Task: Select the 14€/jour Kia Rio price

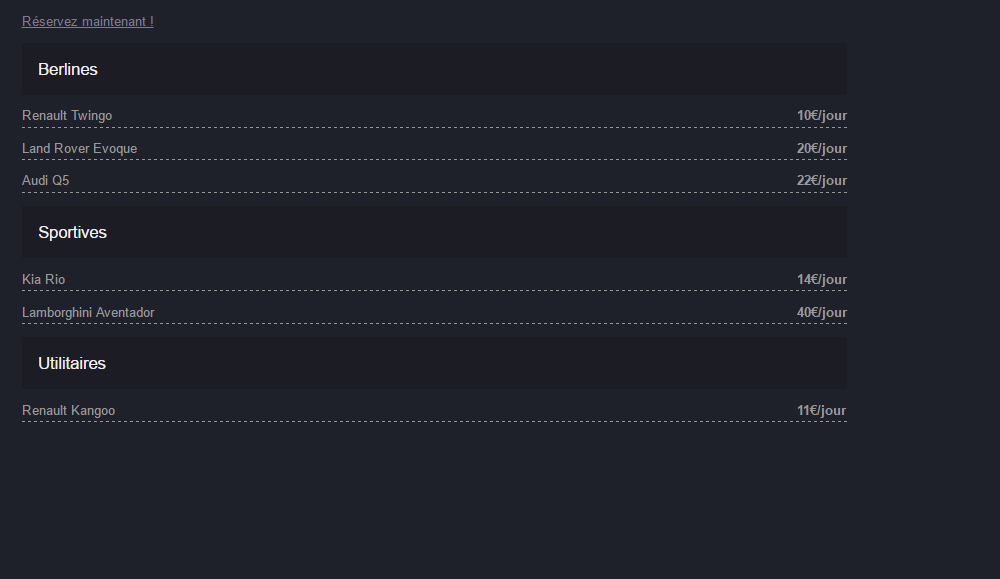Action: coord(821,279)
